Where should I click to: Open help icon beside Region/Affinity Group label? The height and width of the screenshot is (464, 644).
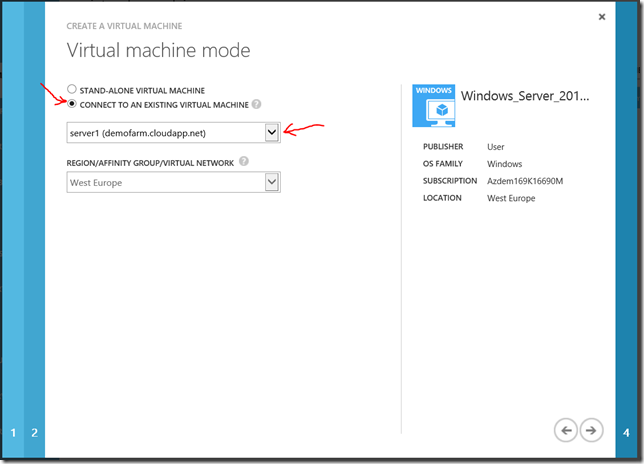pos(244,161)
